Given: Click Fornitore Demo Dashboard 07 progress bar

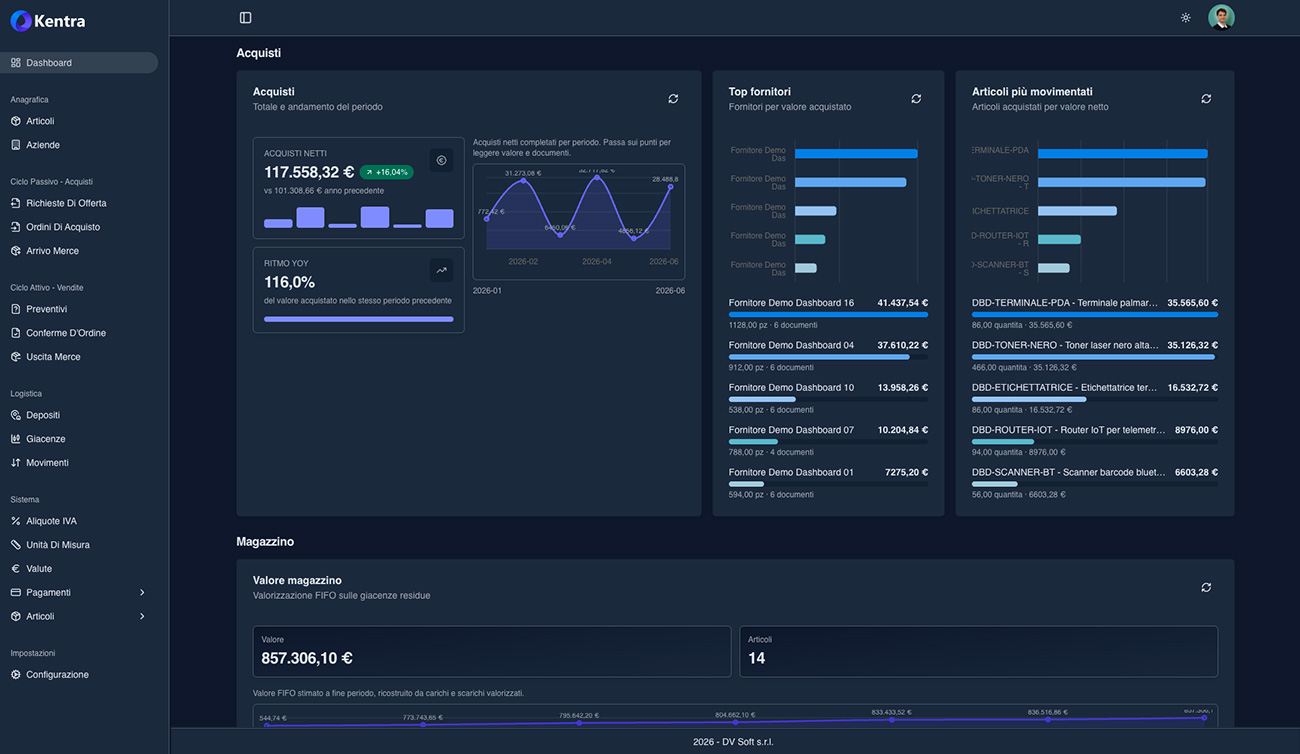Looking at the screenshot, I should (x=828, y=442).
